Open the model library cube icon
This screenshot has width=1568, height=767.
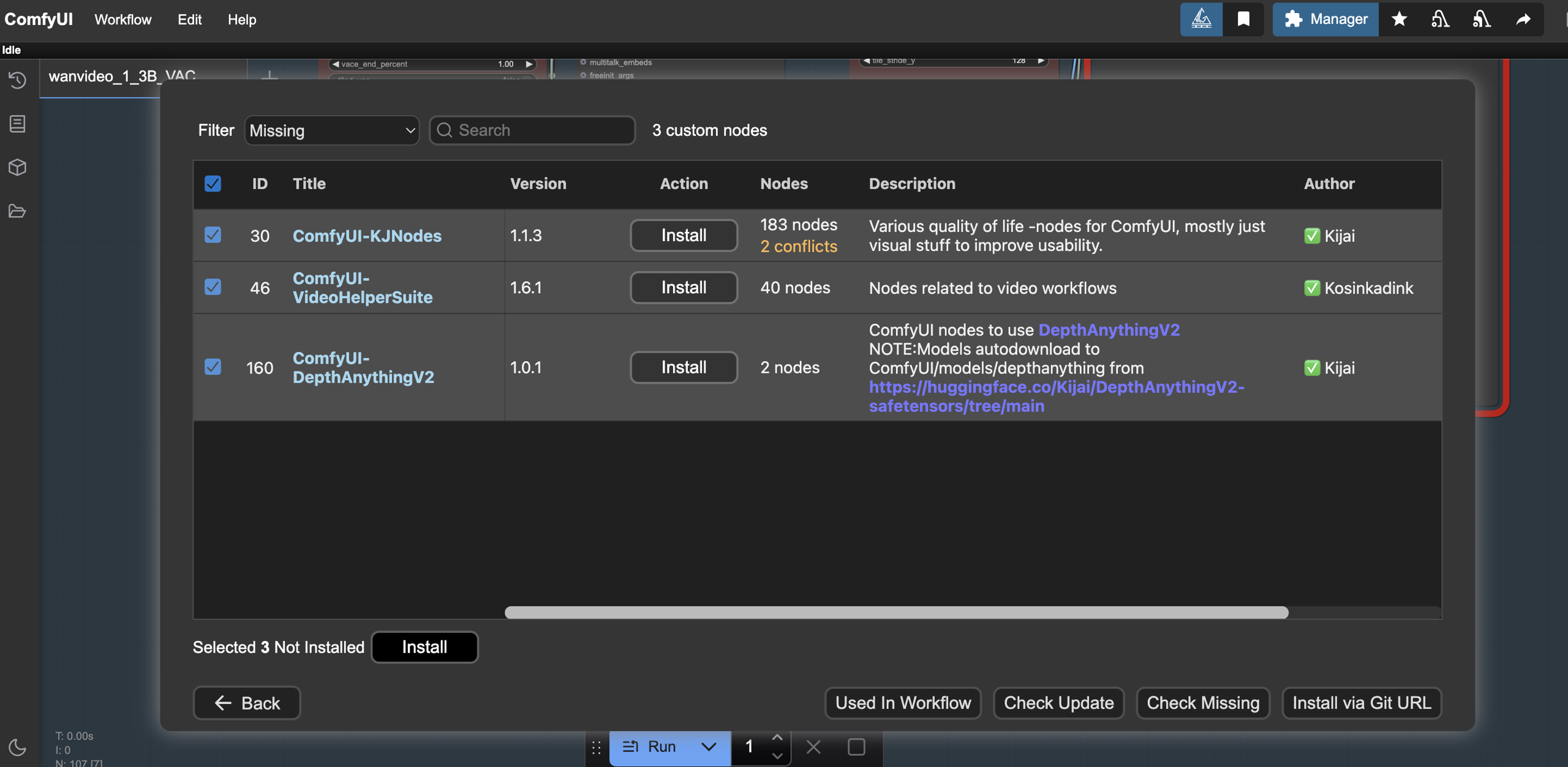coord(17,167)
